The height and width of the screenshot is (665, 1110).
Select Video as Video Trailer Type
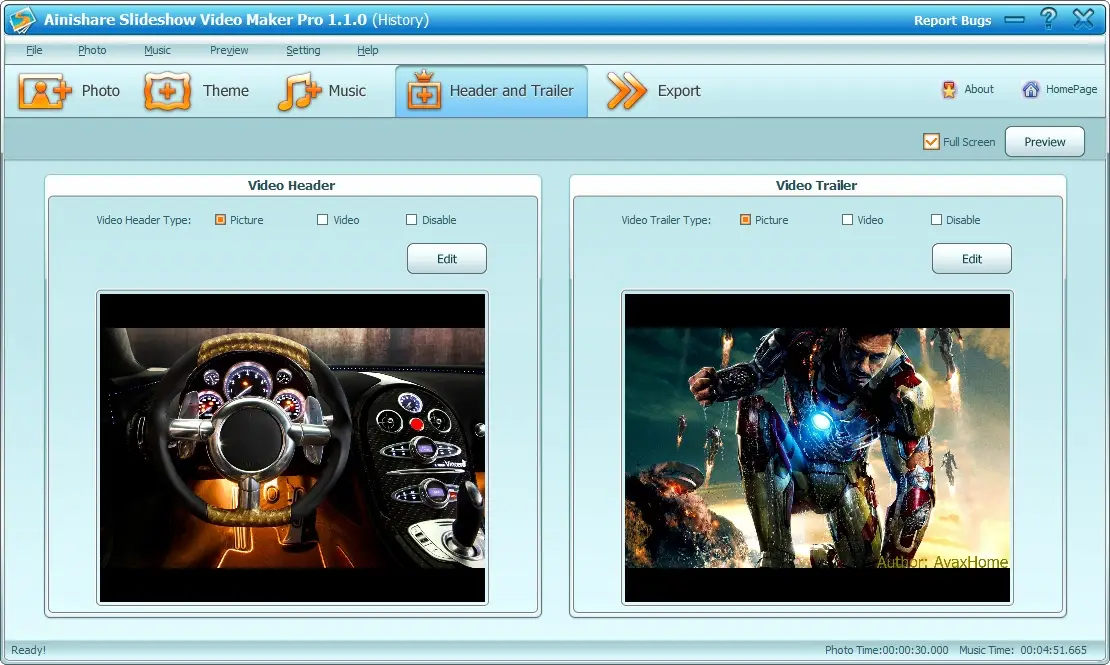[x=847, y=220]
